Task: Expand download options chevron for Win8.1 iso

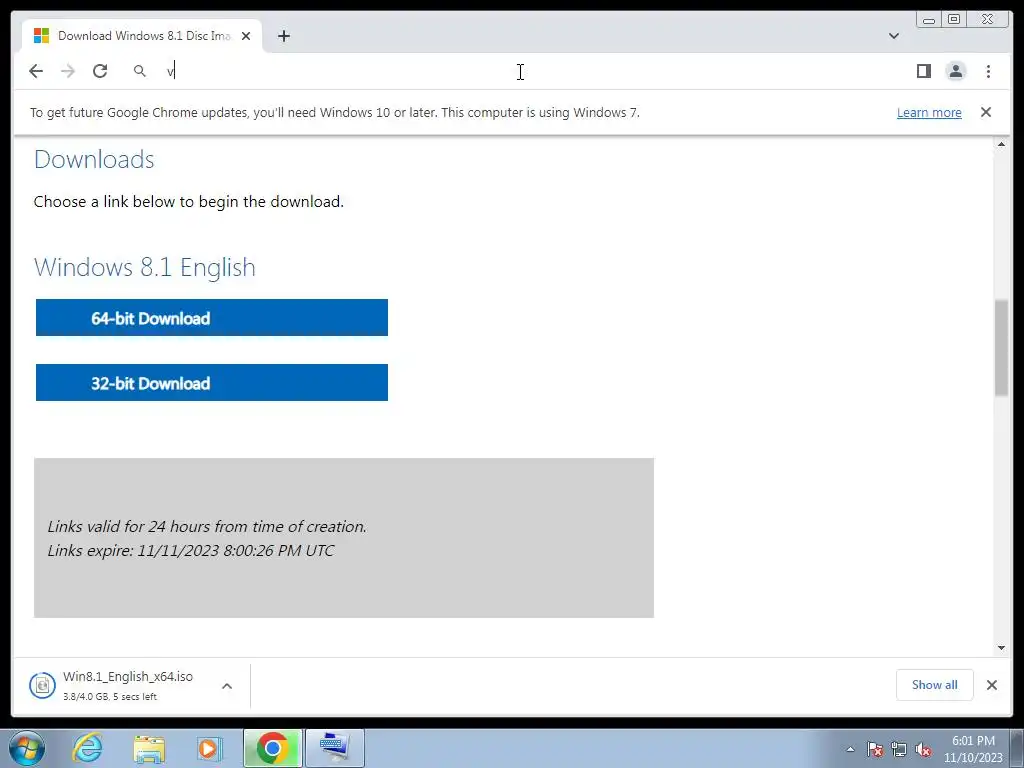Action: coord(227,686)
